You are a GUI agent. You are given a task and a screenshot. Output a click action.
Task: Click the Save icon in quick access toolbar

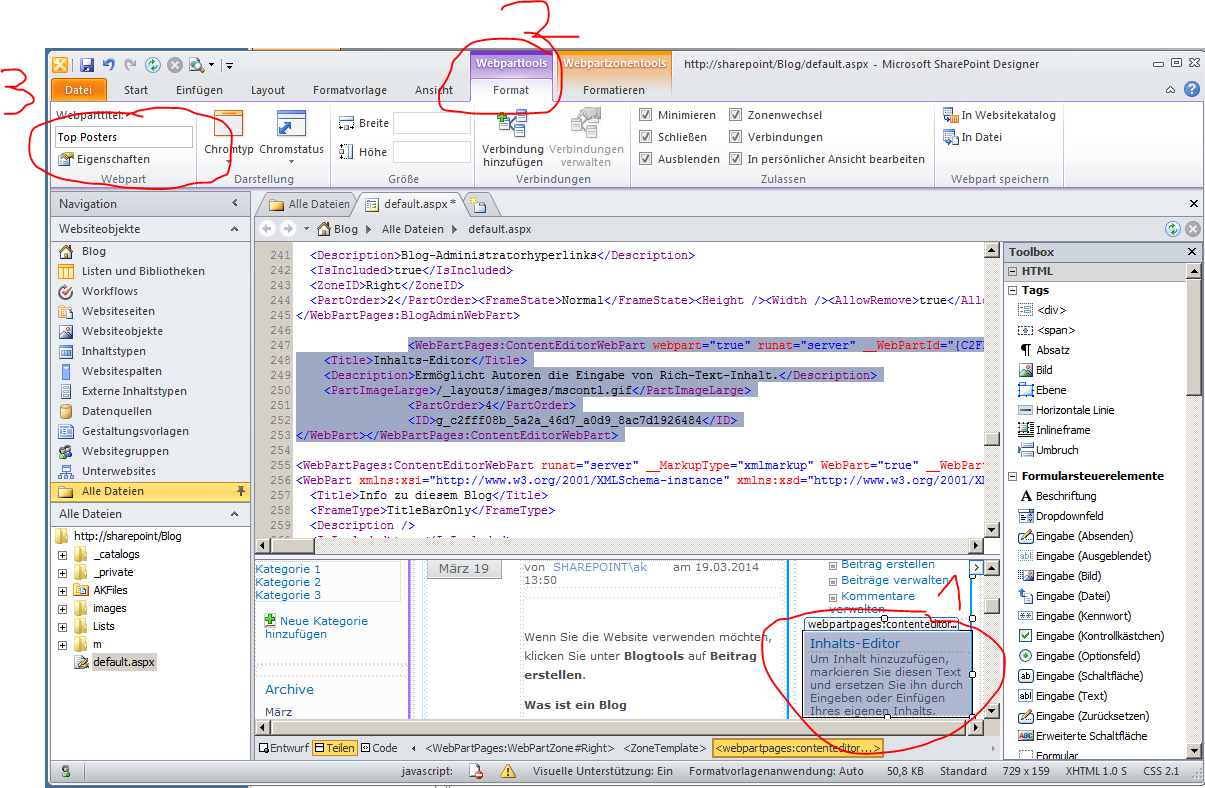(87, 65)
